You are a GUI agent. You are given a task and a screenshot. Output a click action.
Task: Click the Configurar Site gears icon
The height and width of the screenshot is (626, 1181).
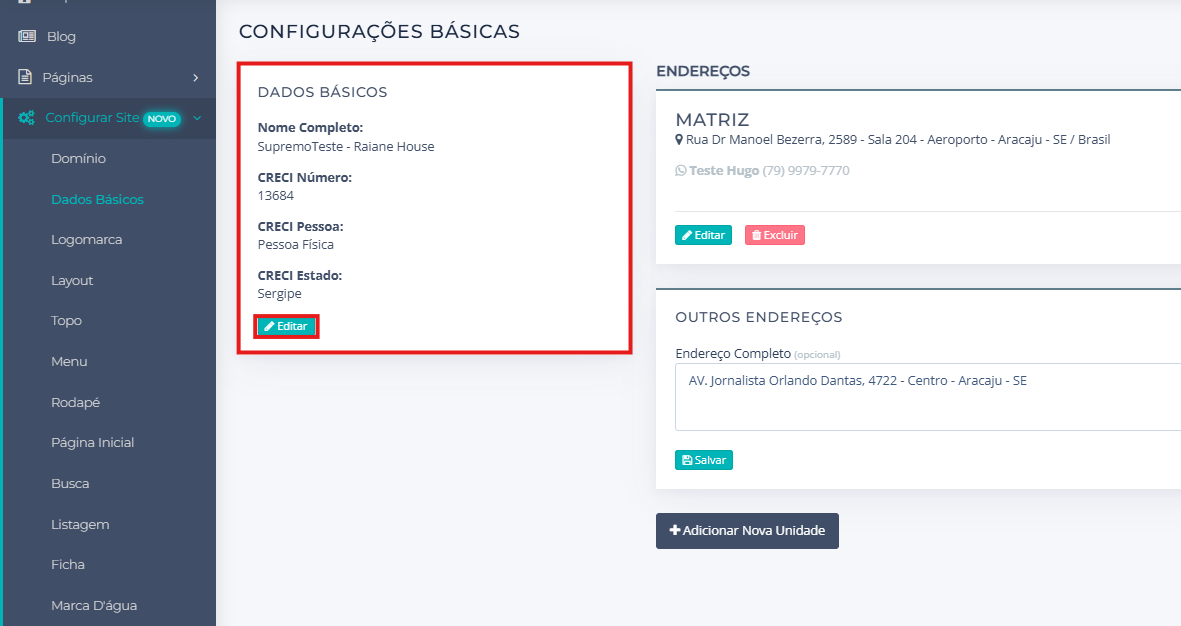[x=27, y=118]
